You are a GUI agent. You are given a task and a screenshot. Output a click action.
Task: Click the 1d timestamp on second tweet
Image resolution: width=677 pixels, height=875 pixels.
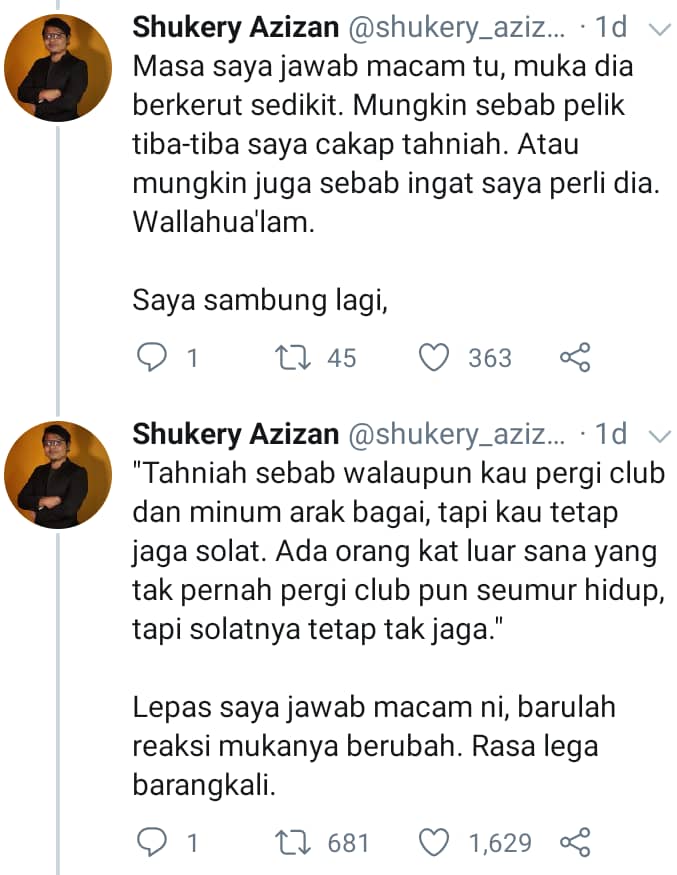point(611,434)
